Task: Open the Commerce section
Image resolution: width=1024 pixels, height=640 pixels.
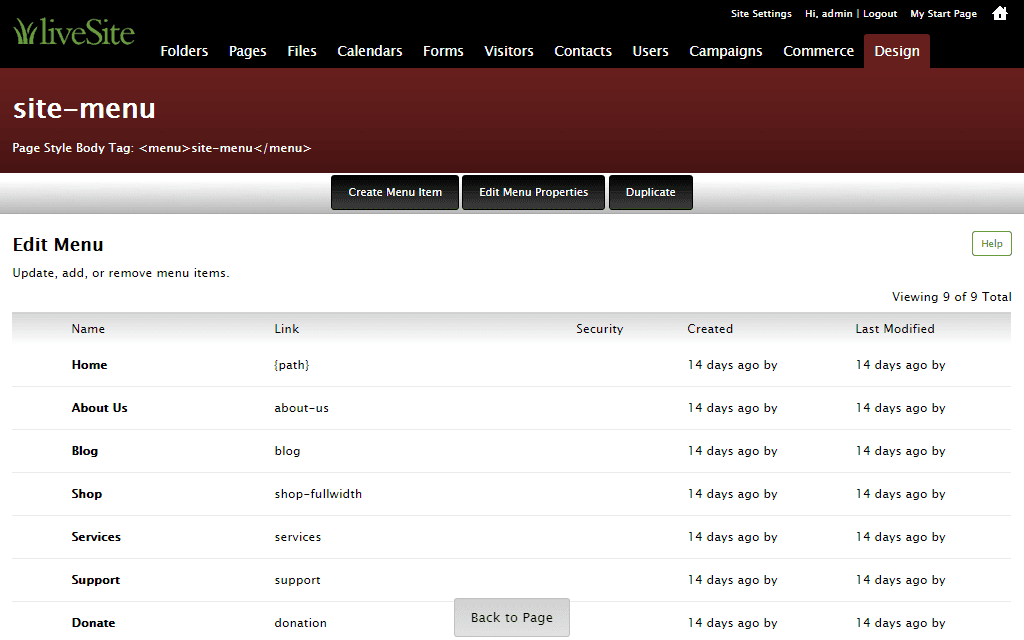Action: [818, 51]
